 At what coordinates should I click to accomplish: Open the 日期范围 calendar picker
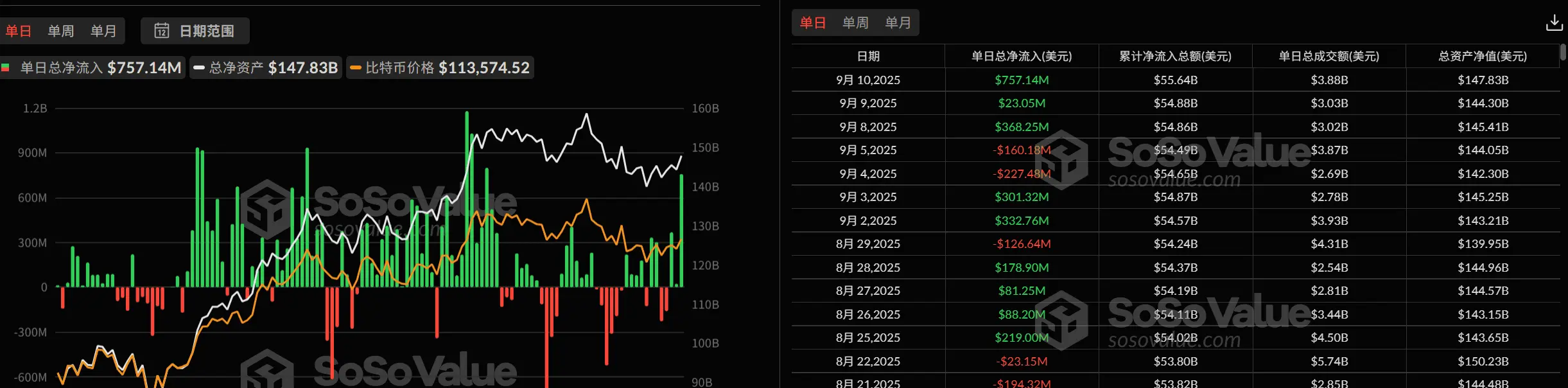tap(195, 31)
